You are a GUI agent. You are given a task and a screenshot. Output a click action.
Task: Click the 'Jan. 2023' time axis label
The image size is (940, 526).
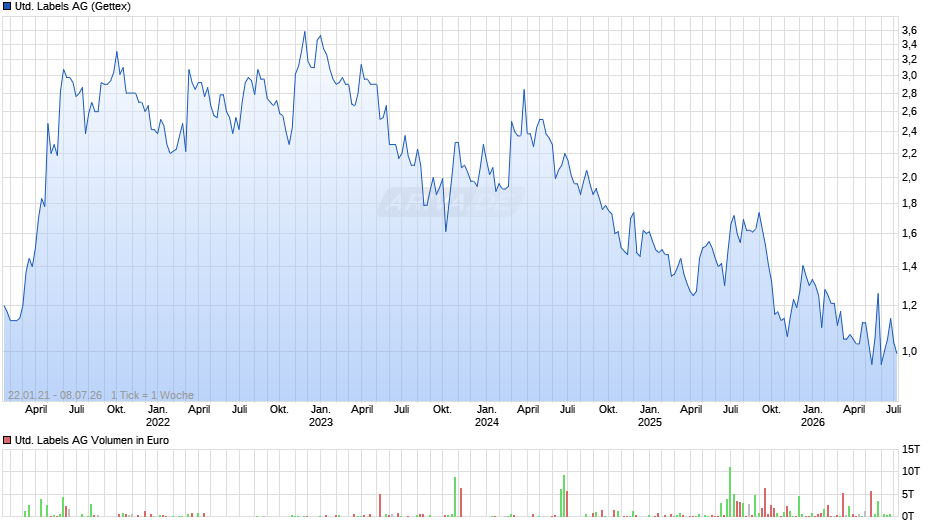tap(321, 416)
